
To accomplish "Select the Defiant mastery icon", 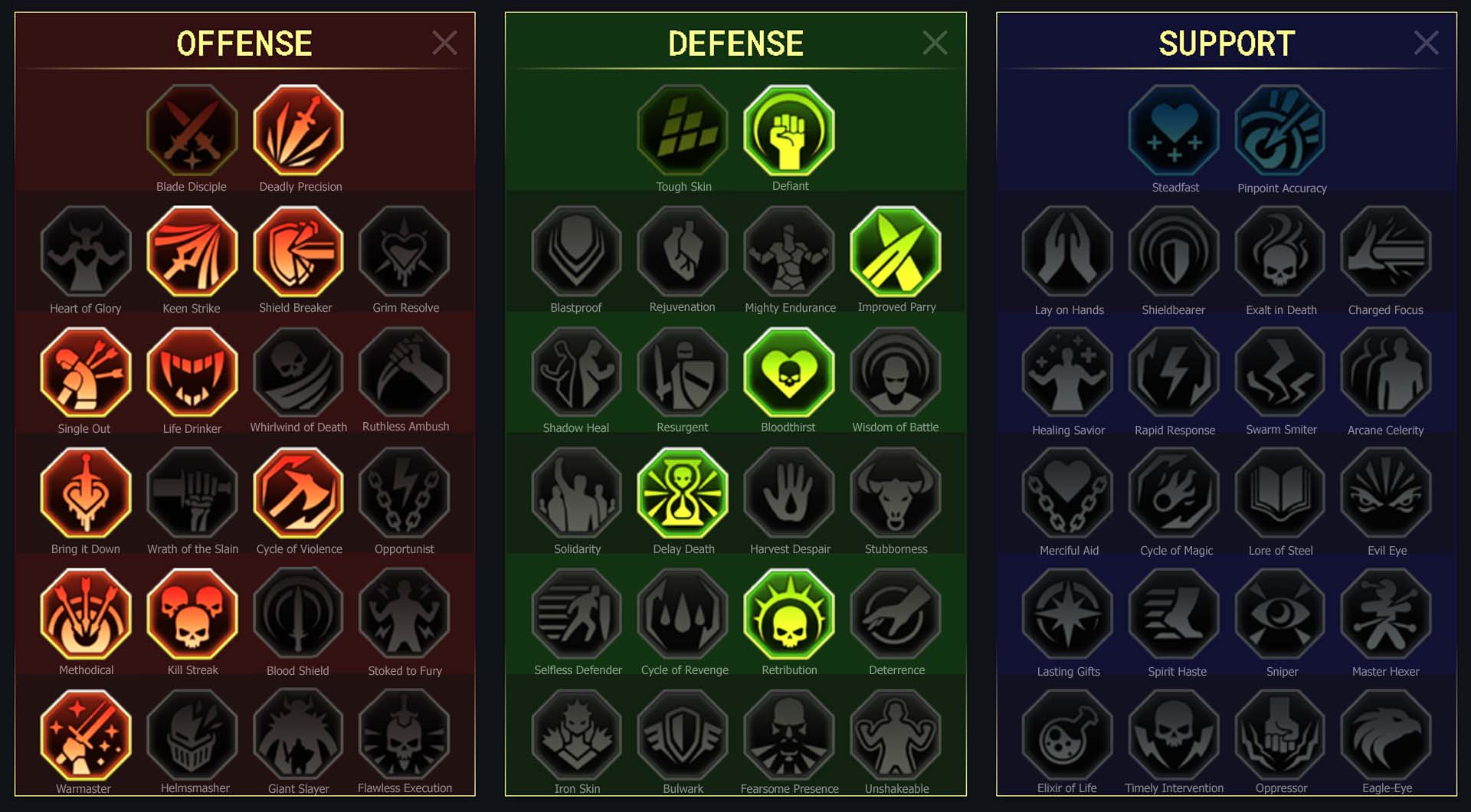I will click(x=789, y=130).
